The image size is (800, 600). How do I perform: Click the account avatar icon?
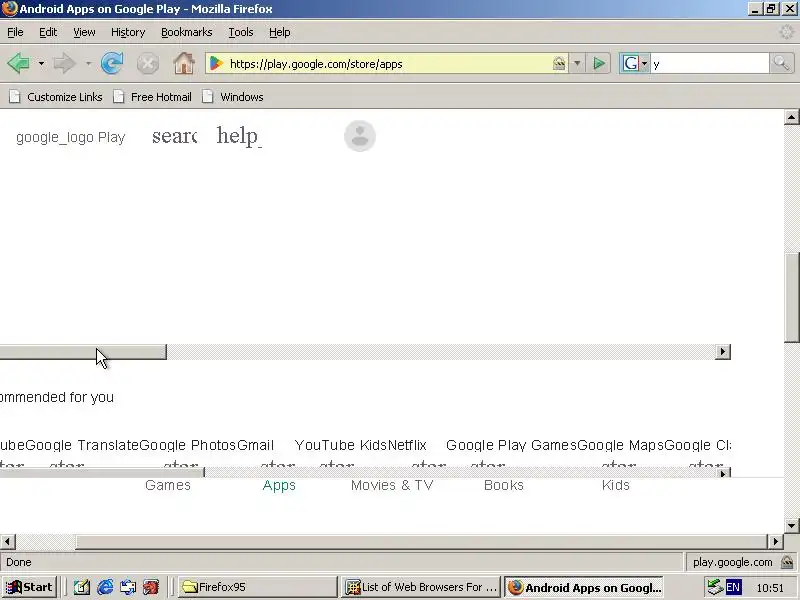pos(360,136)
